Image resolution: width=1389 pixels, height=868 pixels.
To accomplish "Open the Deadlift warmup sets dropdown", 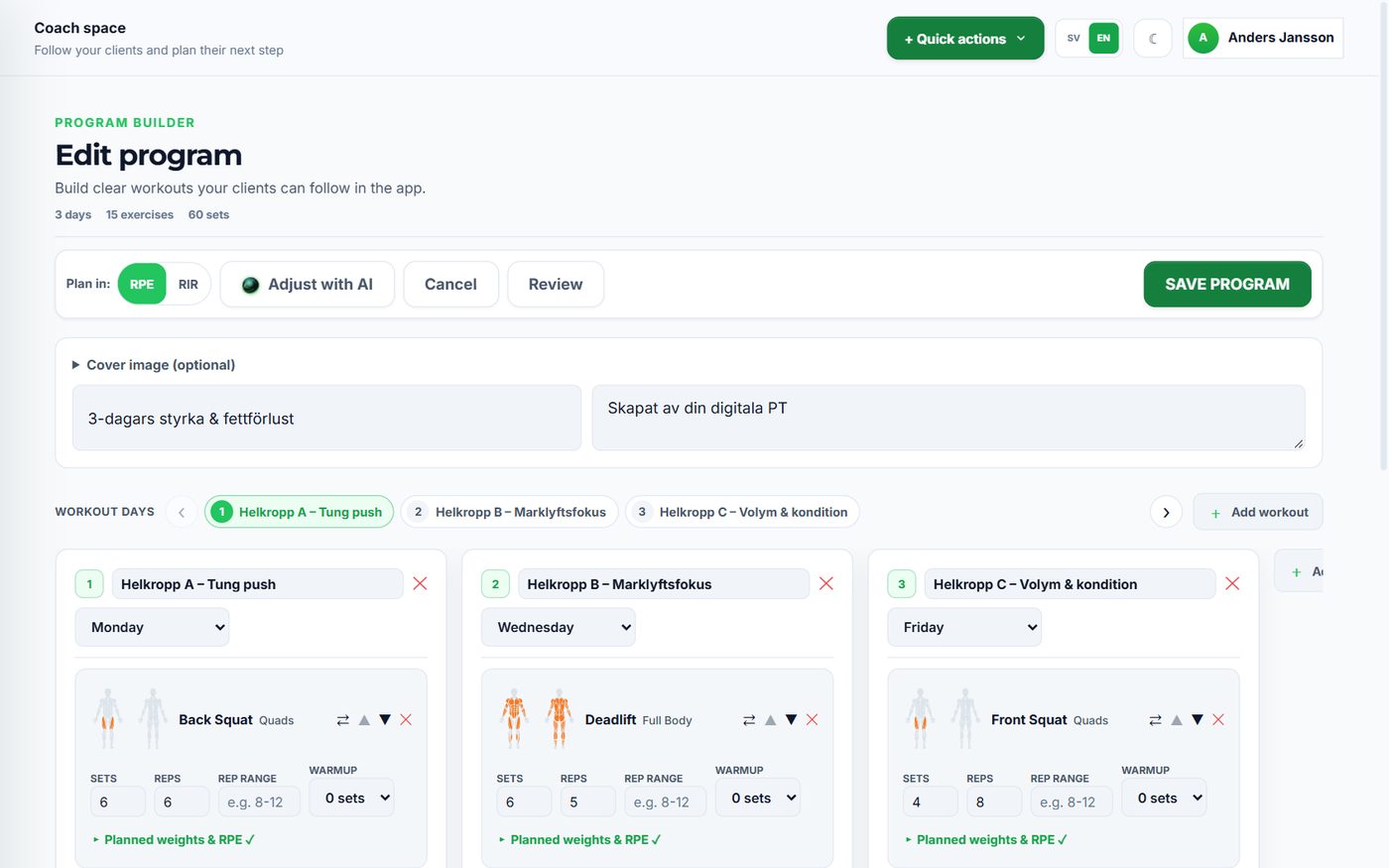I will pos(758,798).
